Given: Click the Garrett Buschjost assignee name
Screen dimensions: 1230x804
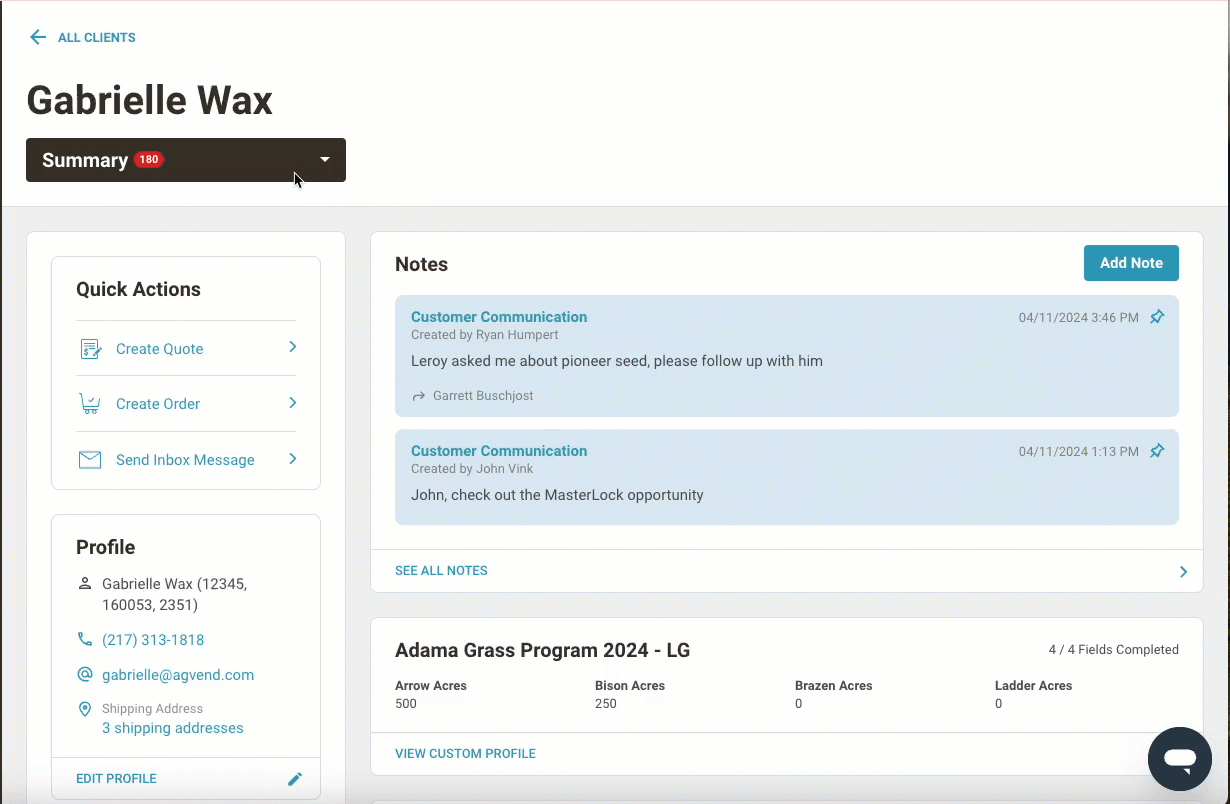Looking at the screenshot, I should (483, 396).
